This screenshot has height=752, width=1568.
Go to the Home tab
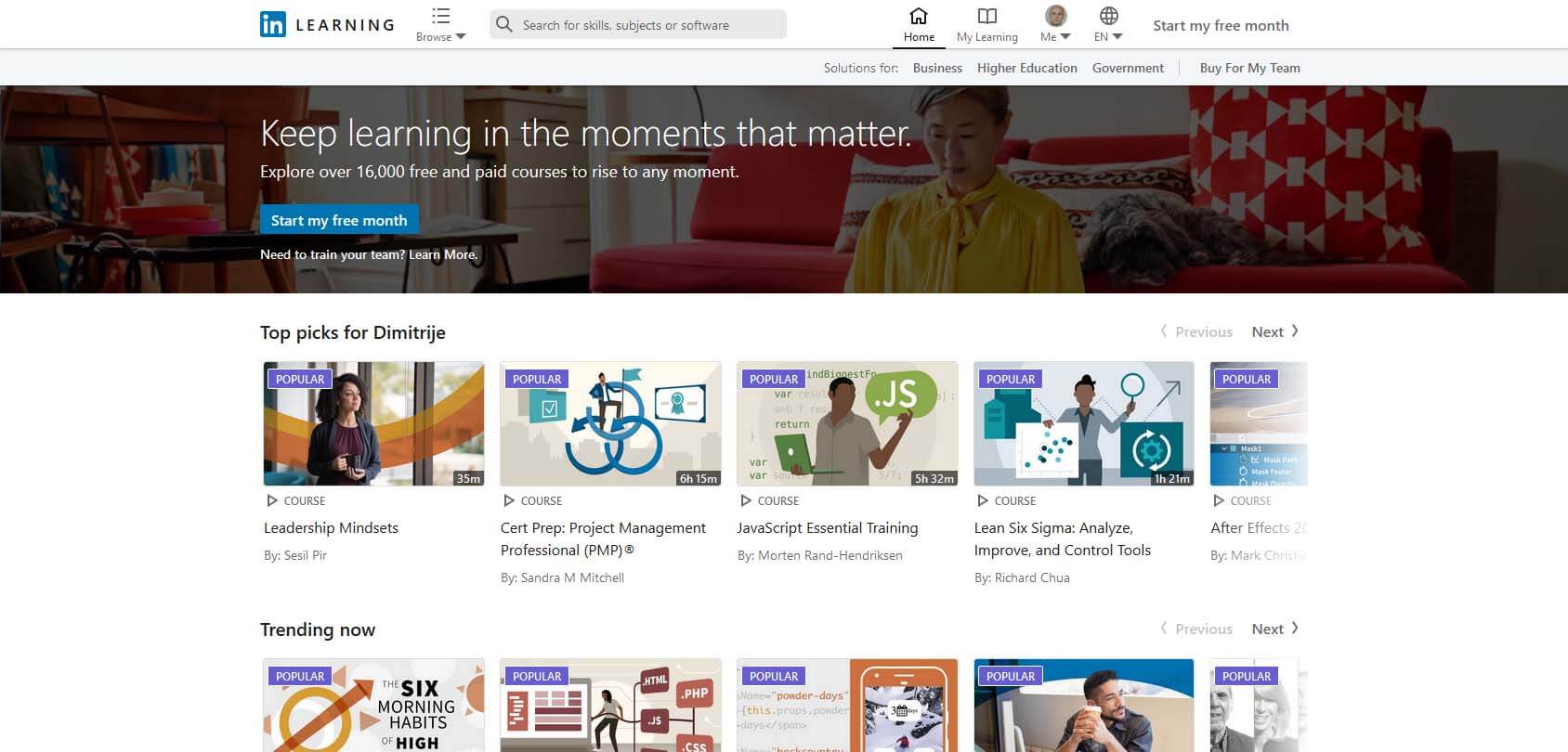[919, 25]
